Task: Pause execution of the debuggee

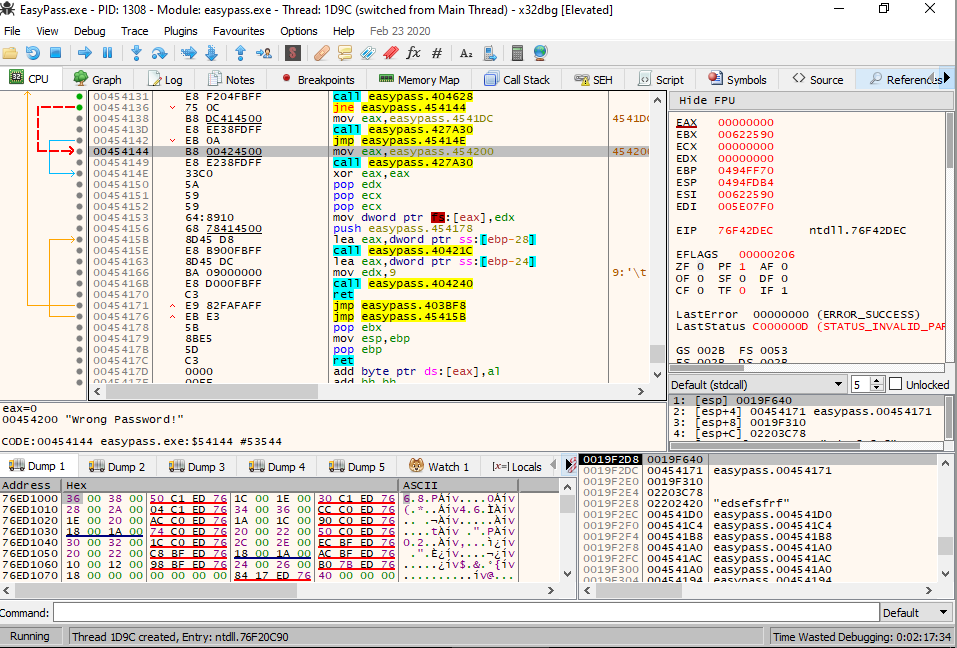Action: pyautogui.click(x=107, y=53)
